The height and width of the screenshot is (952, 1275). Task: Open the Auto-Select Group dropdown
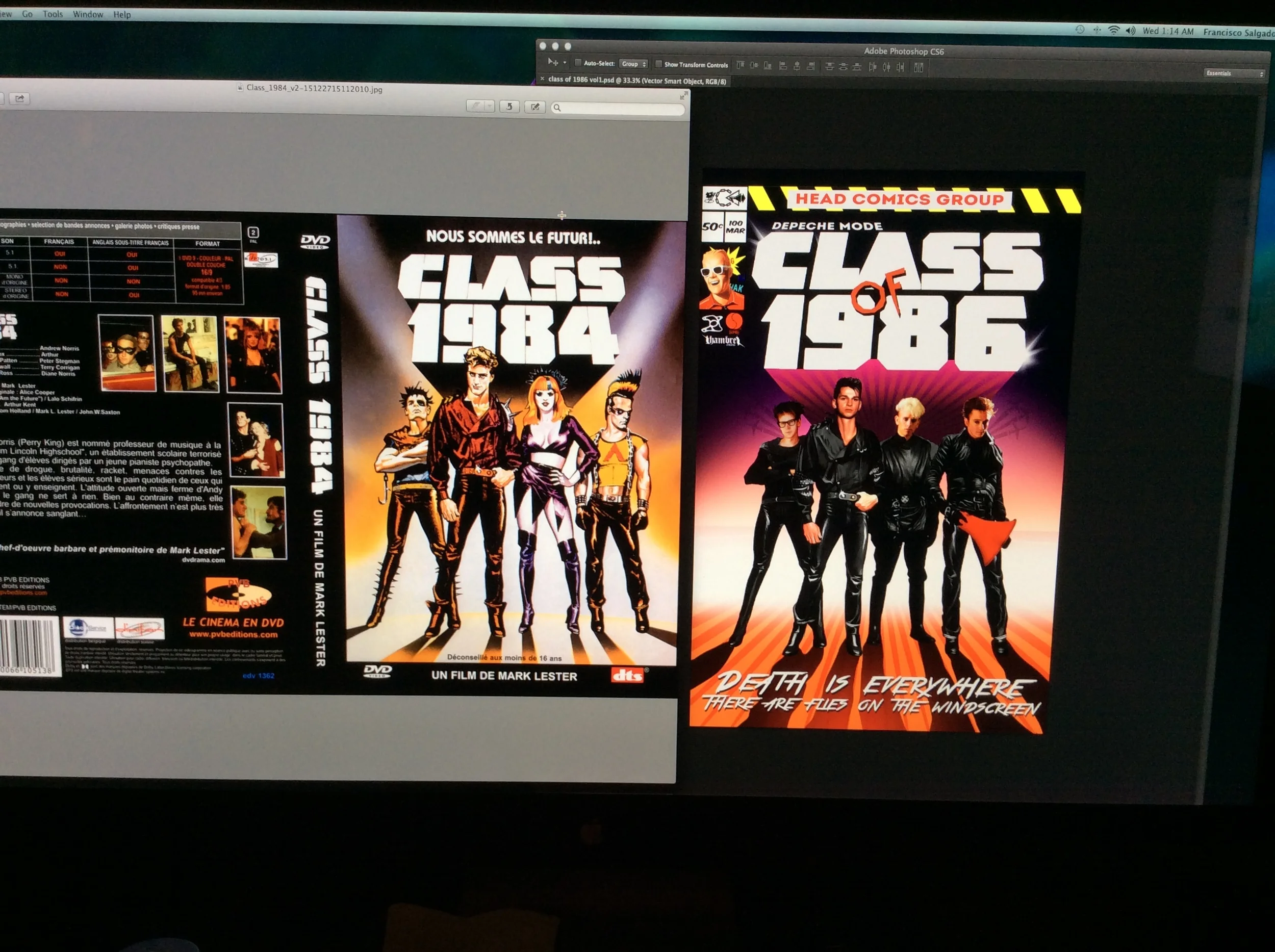(x=633, y=65)
